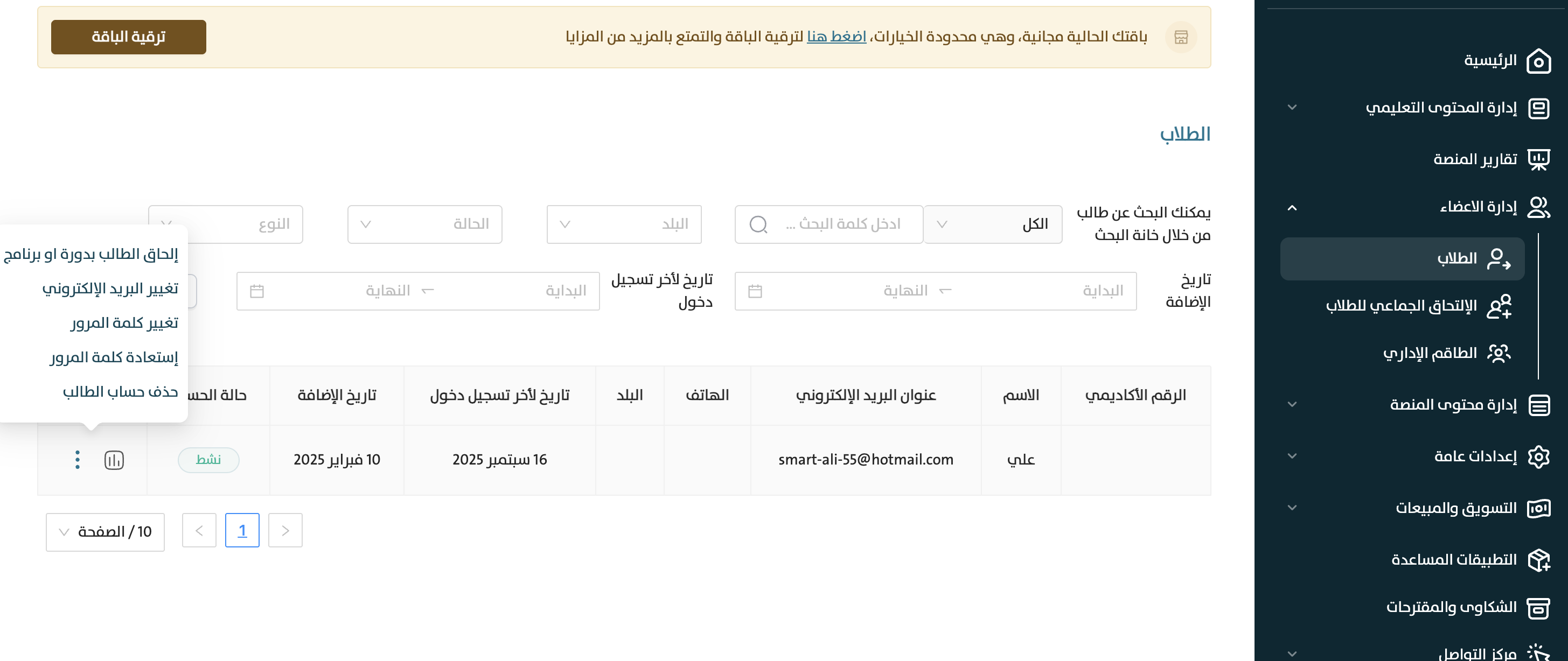Open الطاقم الإداري staff page
The width and height of the screenshot is (1568, 661).
[x=1430, y=353]
